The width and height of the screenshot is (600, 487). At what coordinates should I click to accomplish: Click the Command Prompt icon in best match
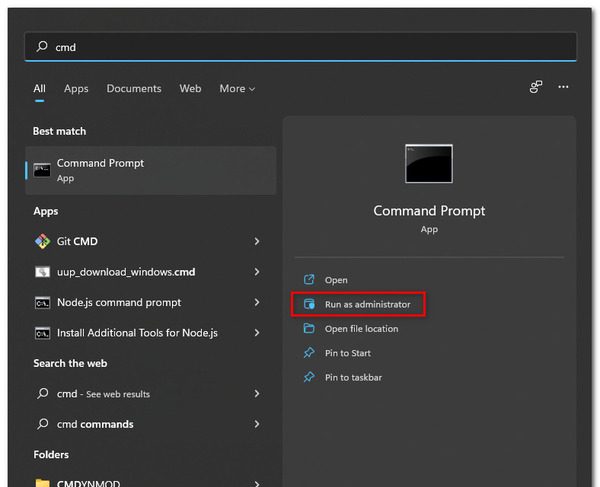click(x=42, y=170)
